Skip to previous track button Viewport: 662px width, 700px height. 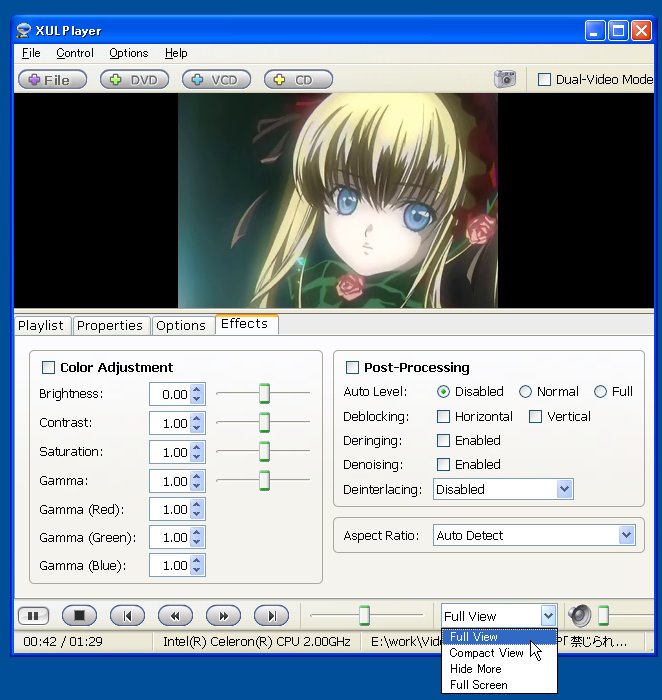point(127,616)
